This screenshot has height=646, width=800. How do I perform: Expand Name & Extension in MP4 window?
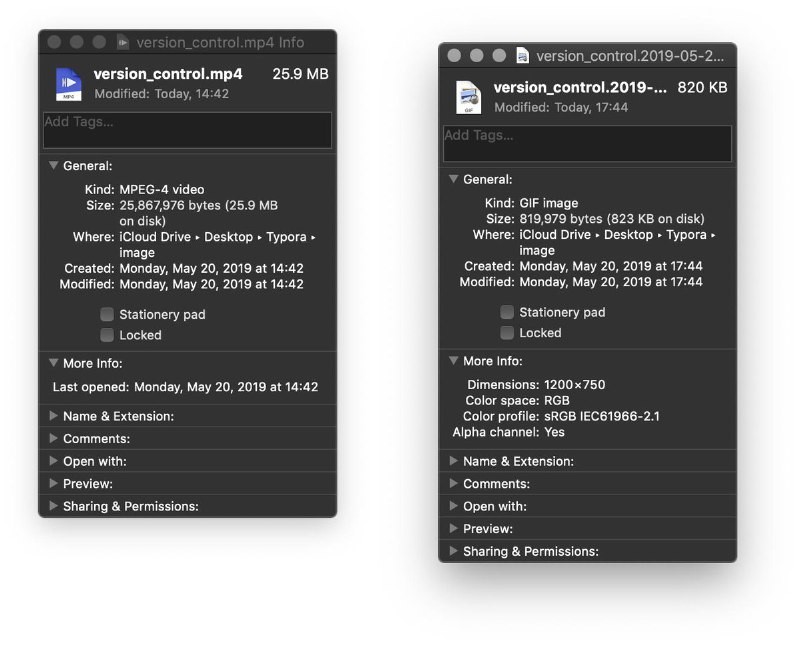(54, 416)
